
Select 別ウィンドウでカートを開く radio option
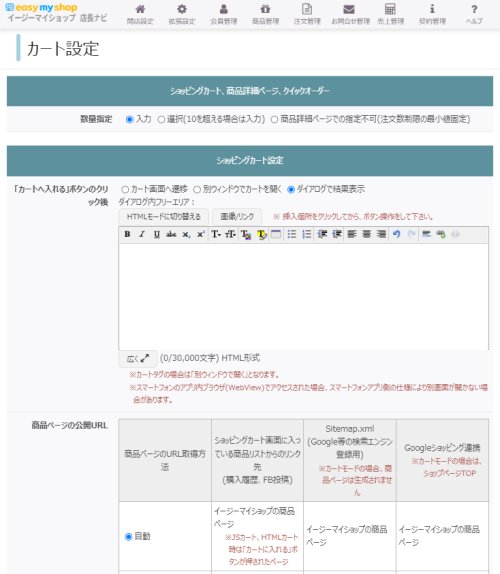point(197,189)
